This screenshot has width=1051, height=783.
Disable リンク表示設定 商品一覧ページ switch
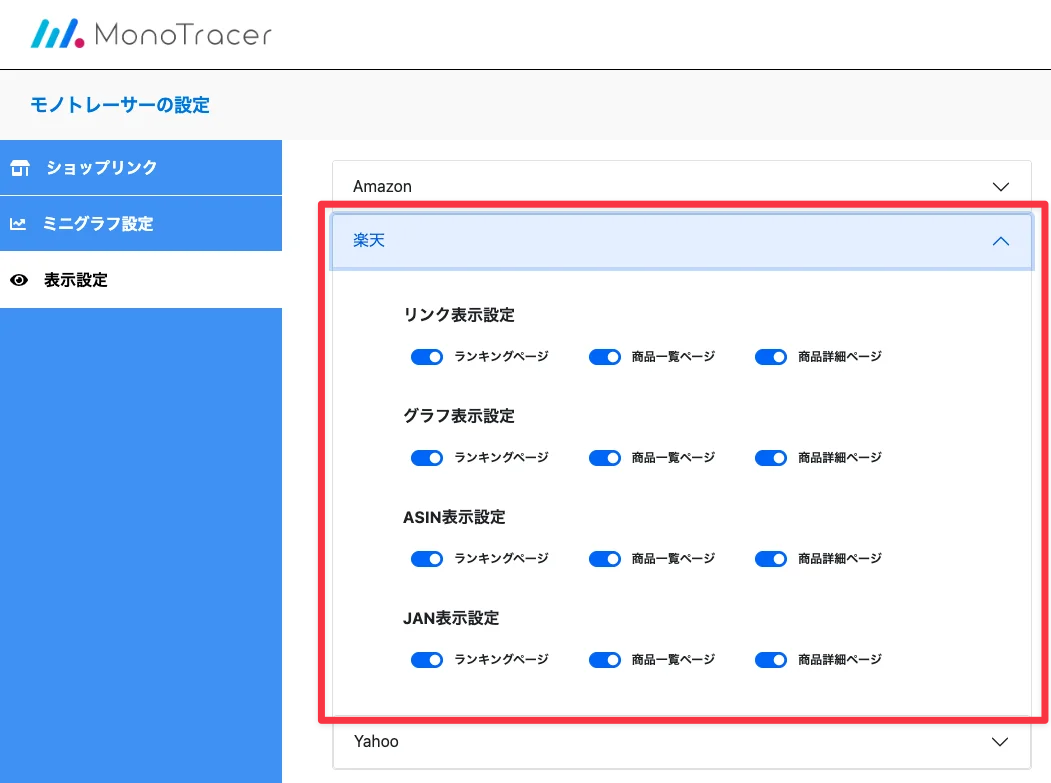[605, 357]
